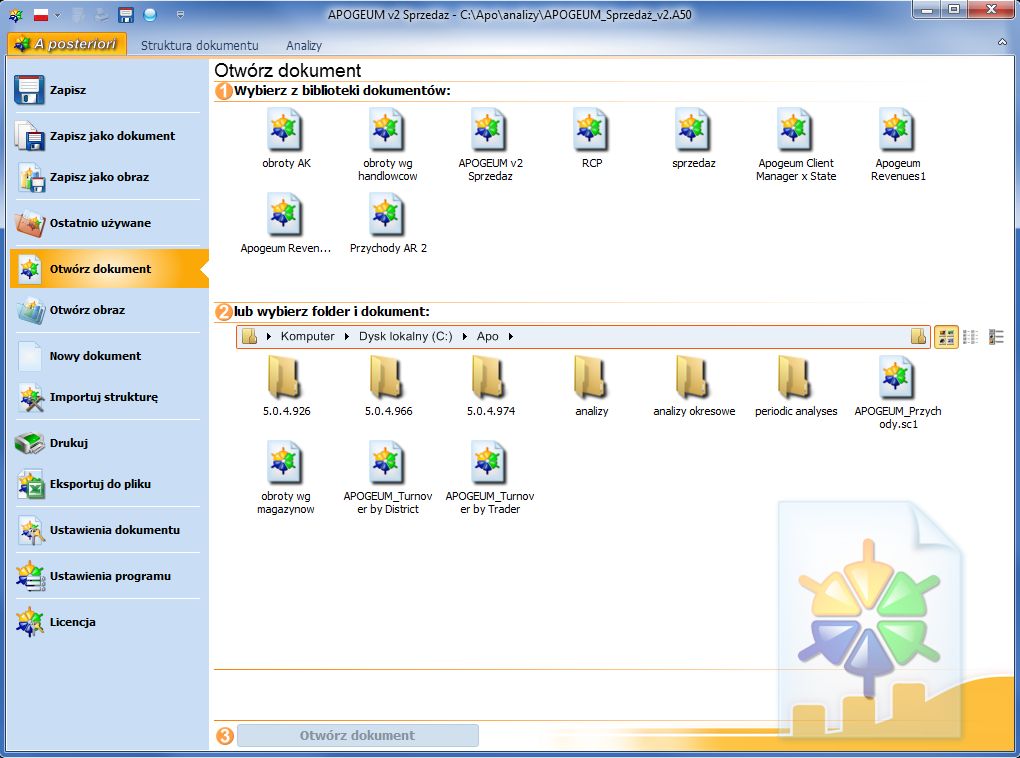Open 'APOGEUM v2 Sprzedaz' library document
The width and height of the screenshot is (1020, 758).
(490, 144)
